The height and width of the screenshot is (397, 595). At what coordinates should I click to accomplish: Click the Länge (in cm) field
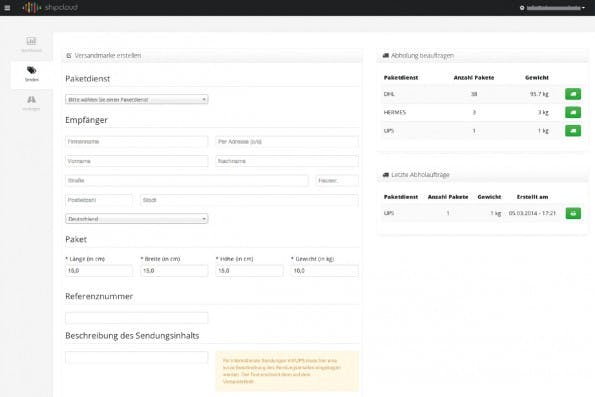(x=99, y=271)
